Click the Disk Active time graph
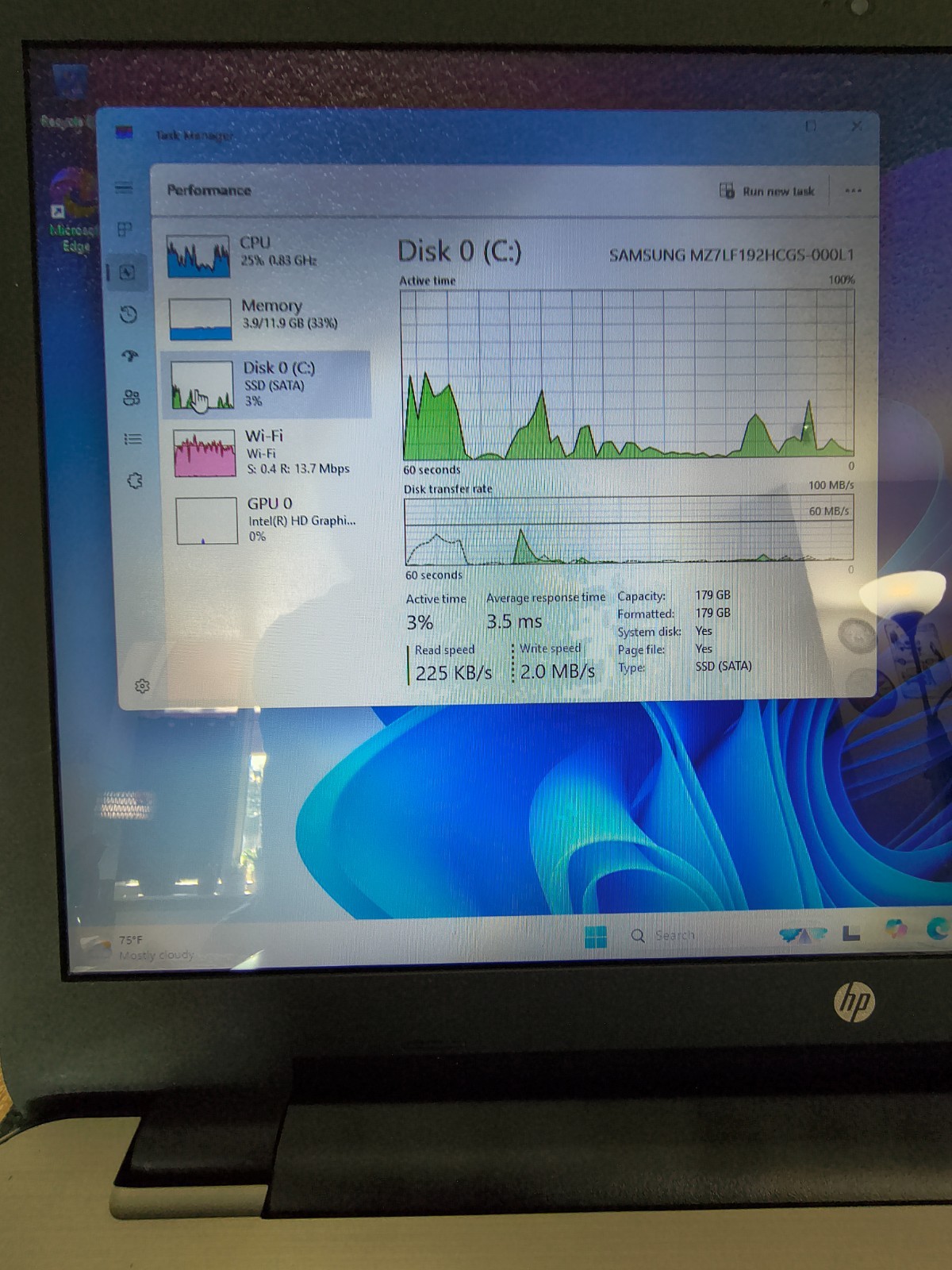952x1270 pixels. tap(628, 374)
